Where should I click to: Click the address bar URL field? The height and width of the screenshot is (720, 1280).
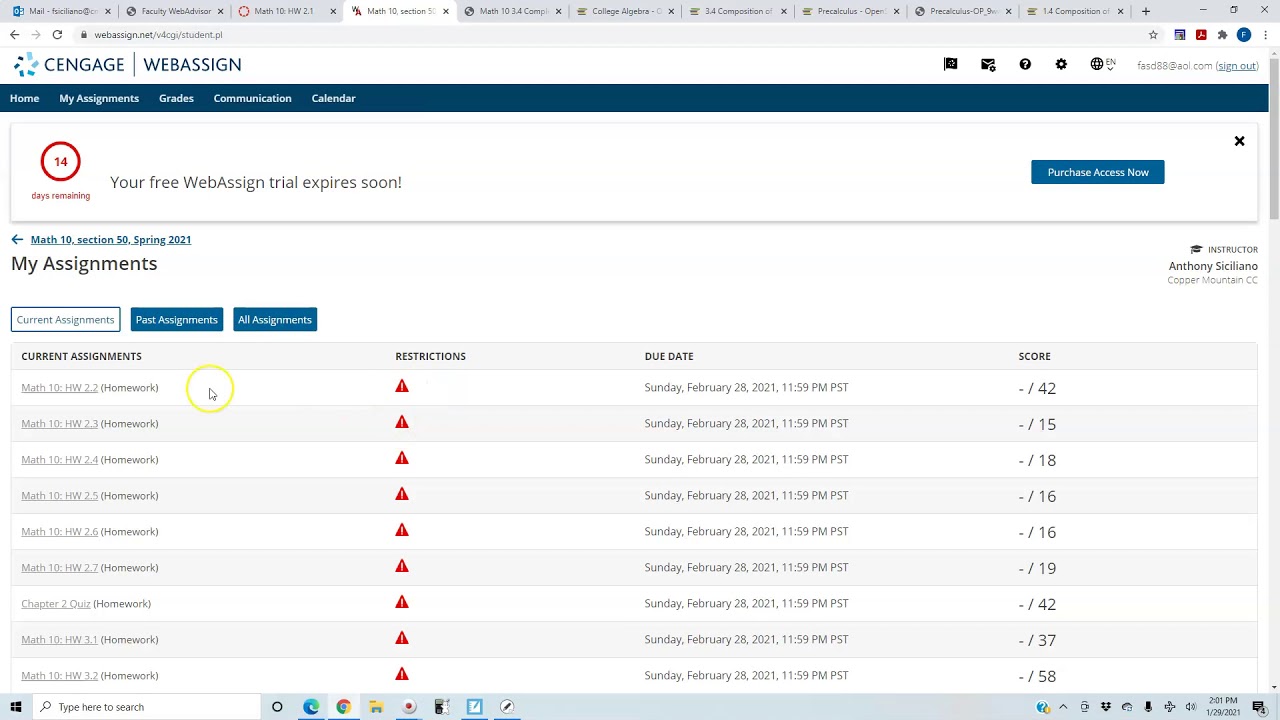pyautogui.click(x=610, y=34)
